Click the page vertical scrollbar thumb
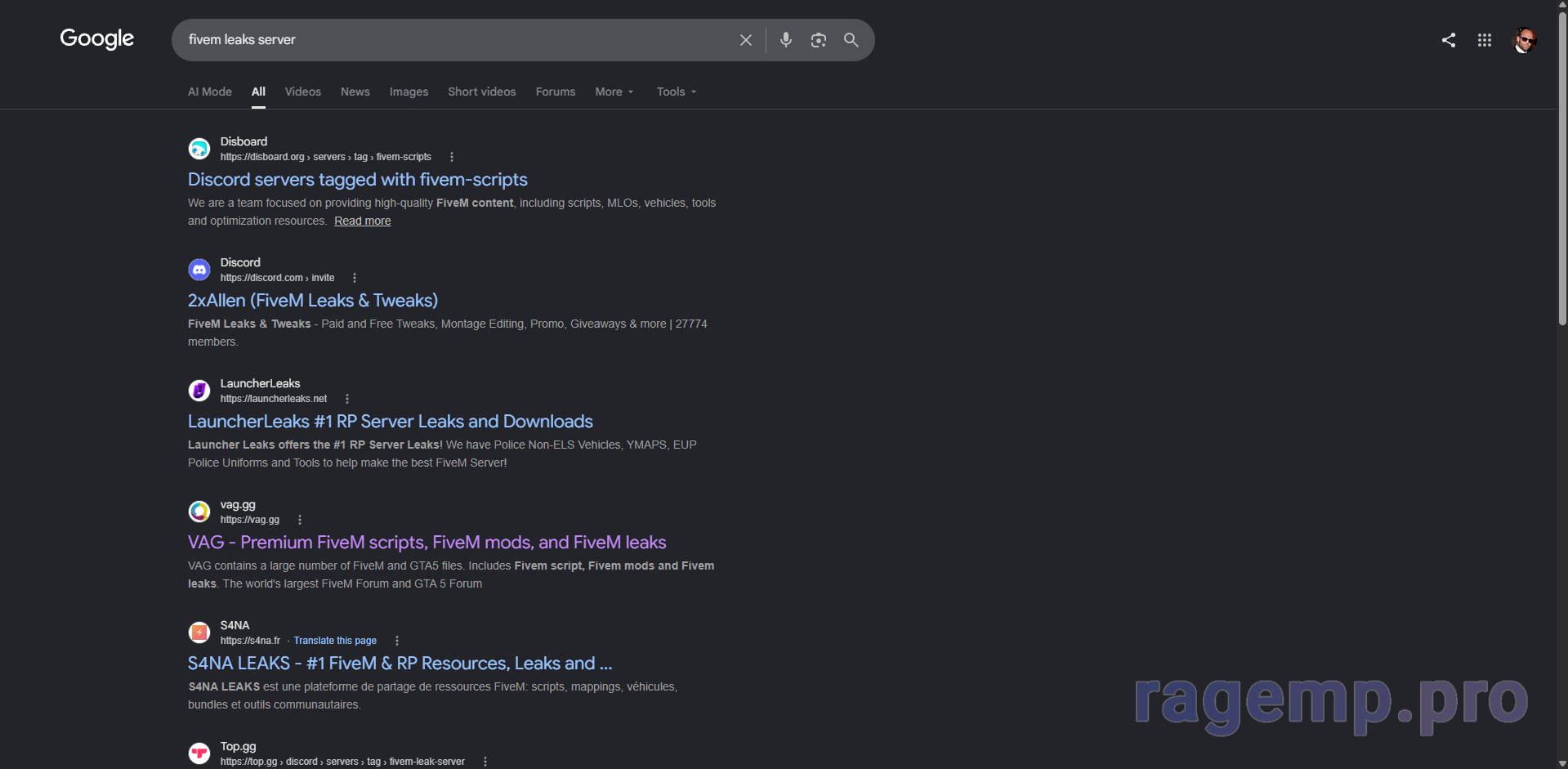Image resolution: width=1568 pixels, height=769 pixels. (x=1562, y=169)
